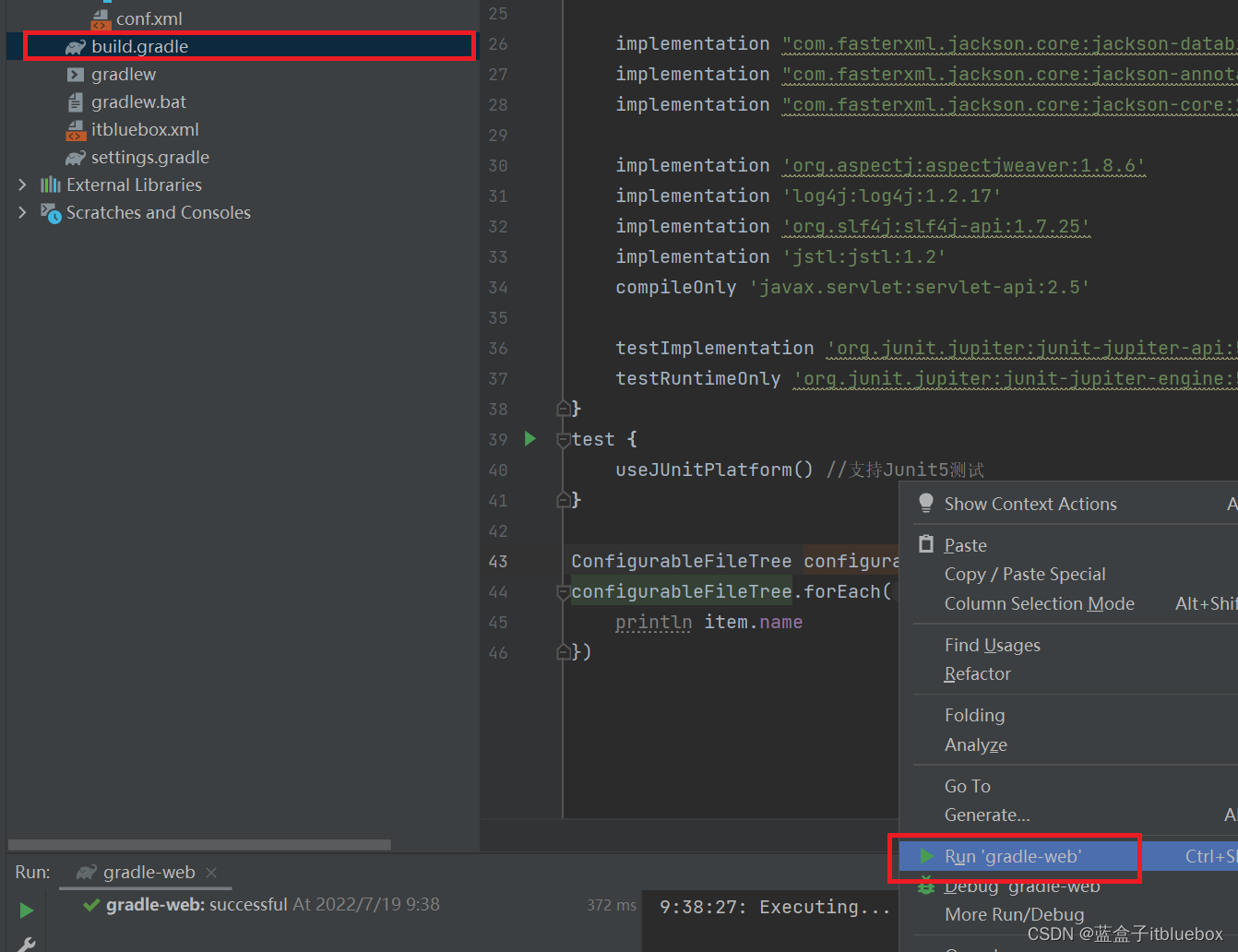Image resolution: width=1238 pixels, height=952 pixels.
Task: Click the build.gradle elephant file icon
Action: [75, 47]
